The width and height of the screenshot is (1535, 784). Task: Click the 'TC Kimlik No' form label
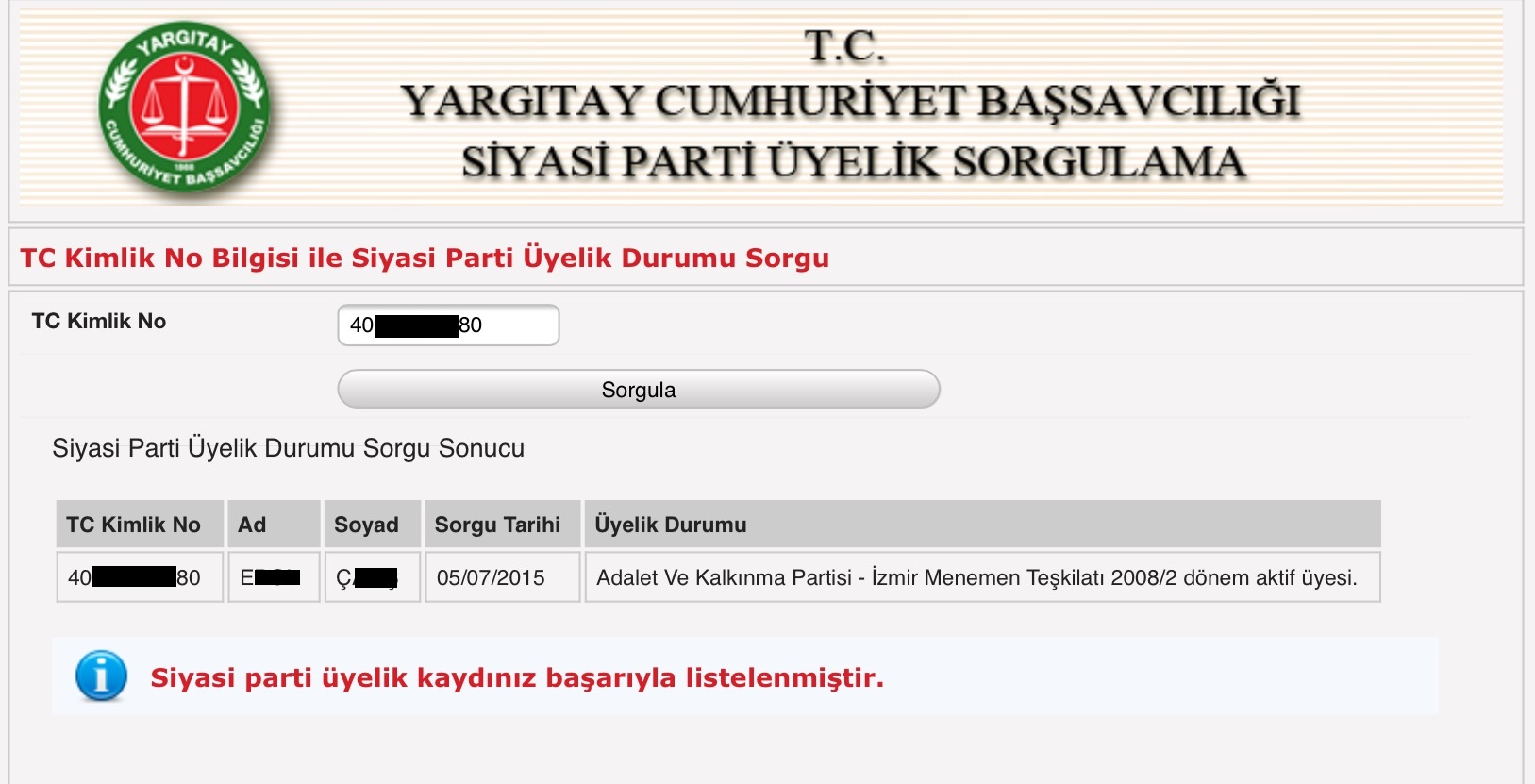tap(99, 321)
